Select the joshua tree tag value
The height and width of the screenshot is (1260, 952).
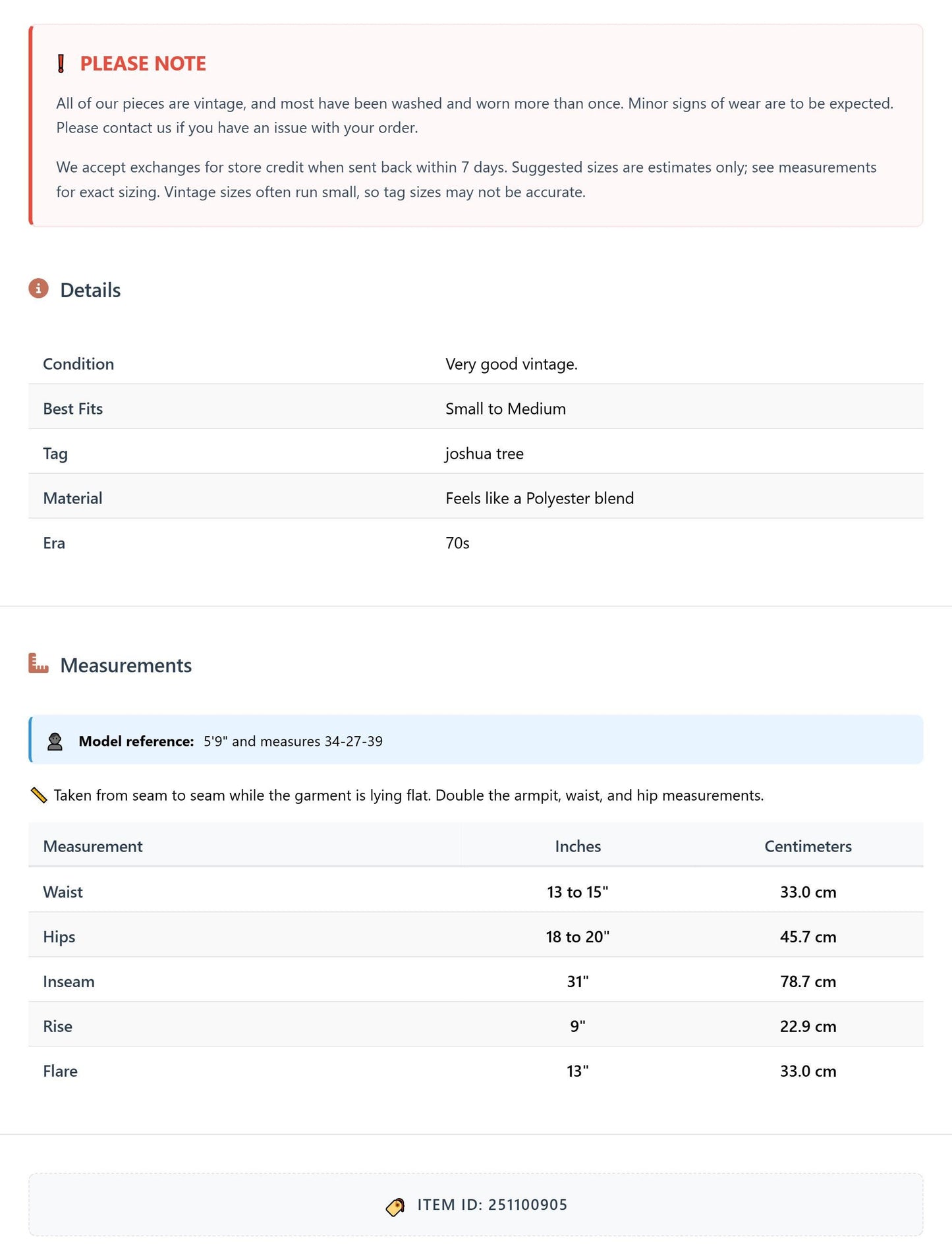484,453
